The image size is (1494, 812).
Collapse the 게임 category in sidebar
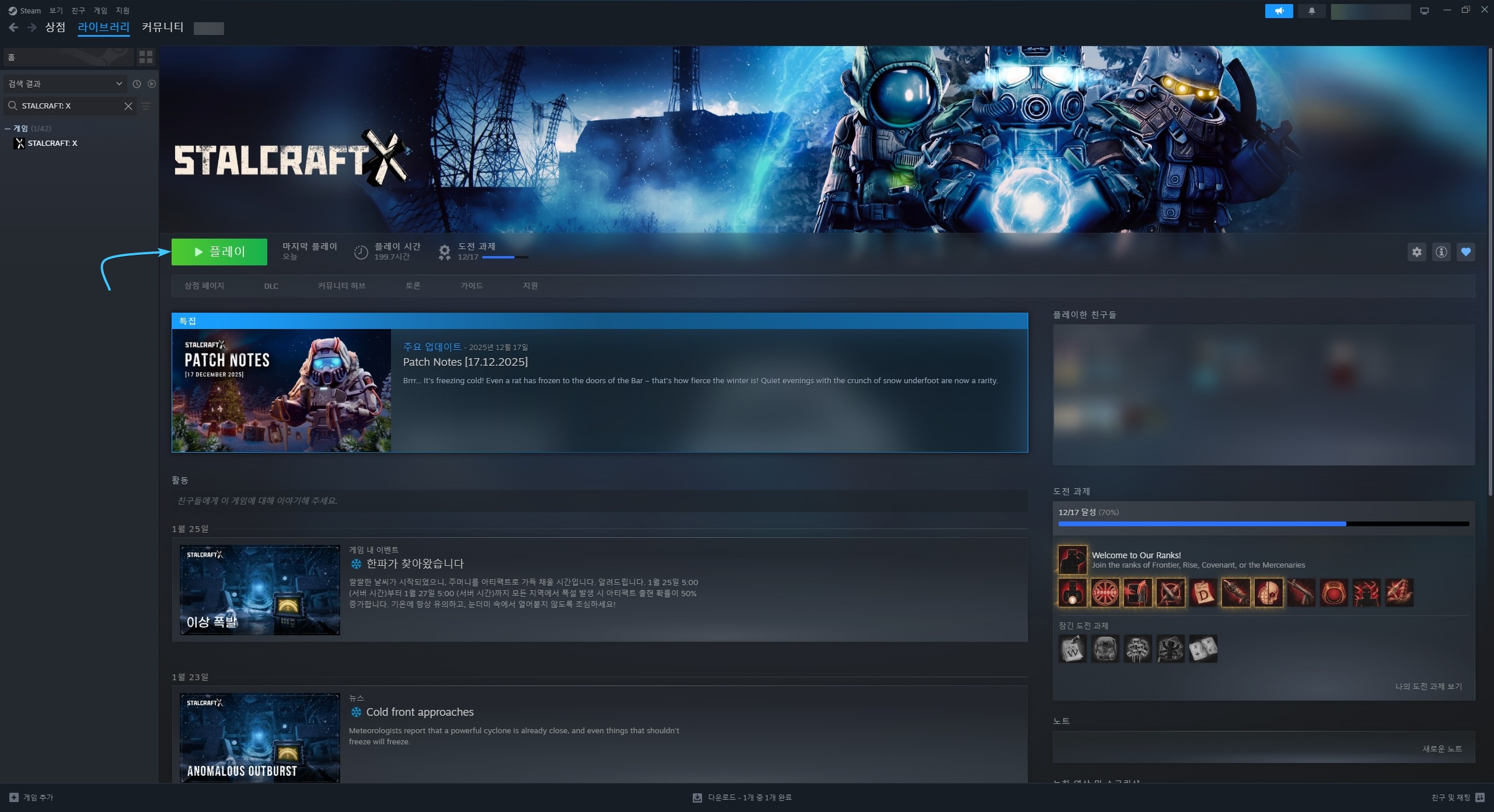click(x=8, y=128)
